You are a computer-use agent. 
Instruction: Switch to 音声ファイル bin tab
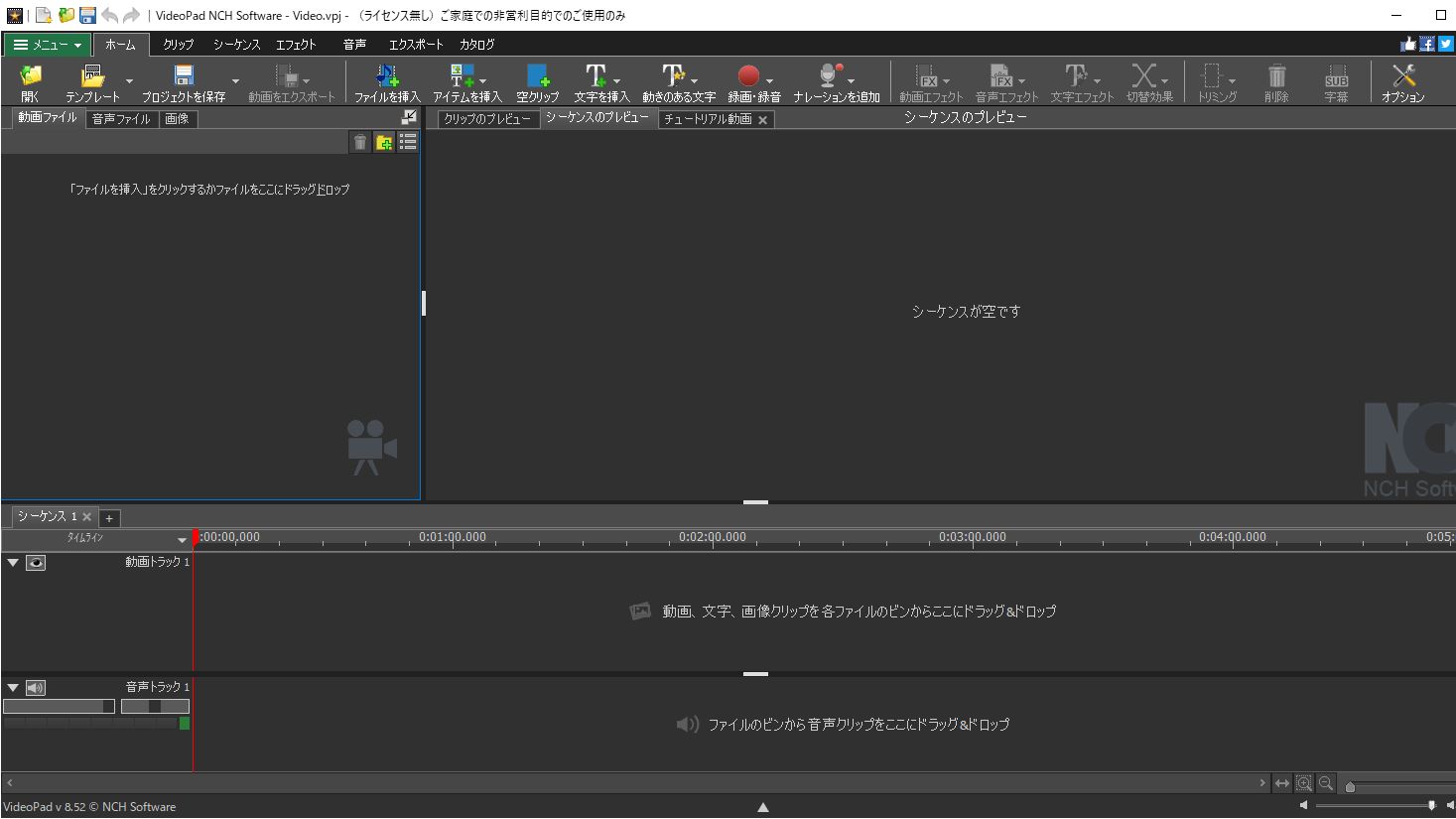121,119
